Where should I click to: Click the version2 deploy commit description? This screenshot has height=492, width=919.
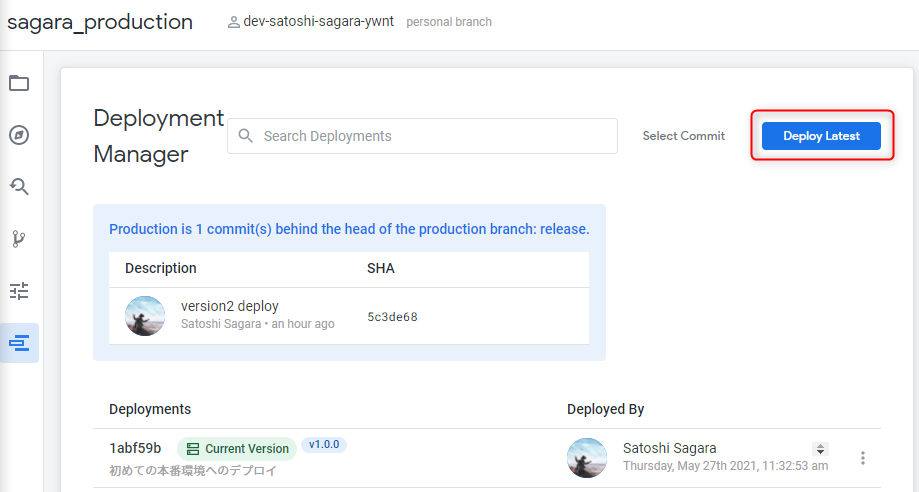(x=230, y=306)
